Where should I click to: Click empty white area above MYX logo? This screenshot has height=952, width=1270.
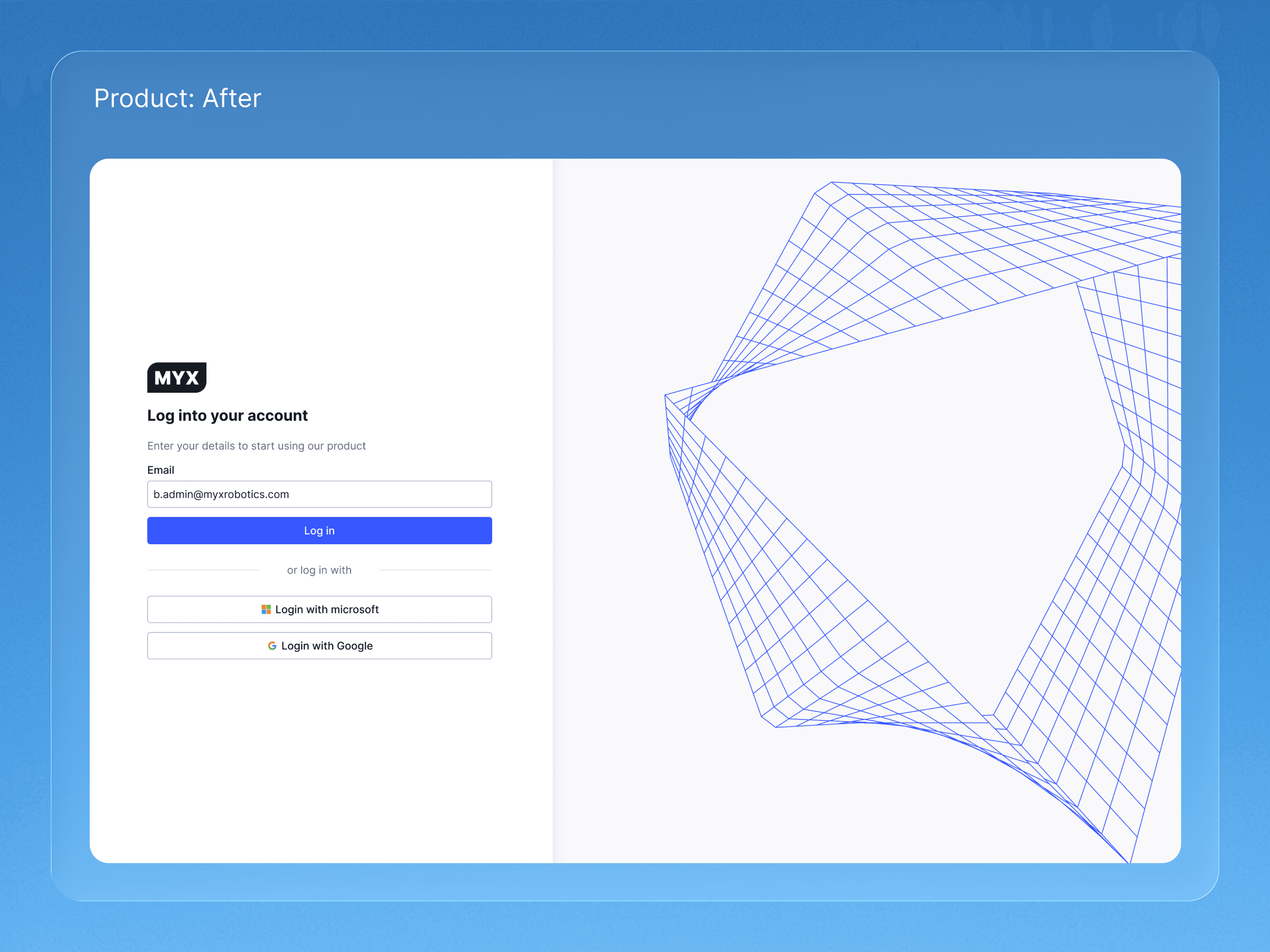(x=319, y=258)
